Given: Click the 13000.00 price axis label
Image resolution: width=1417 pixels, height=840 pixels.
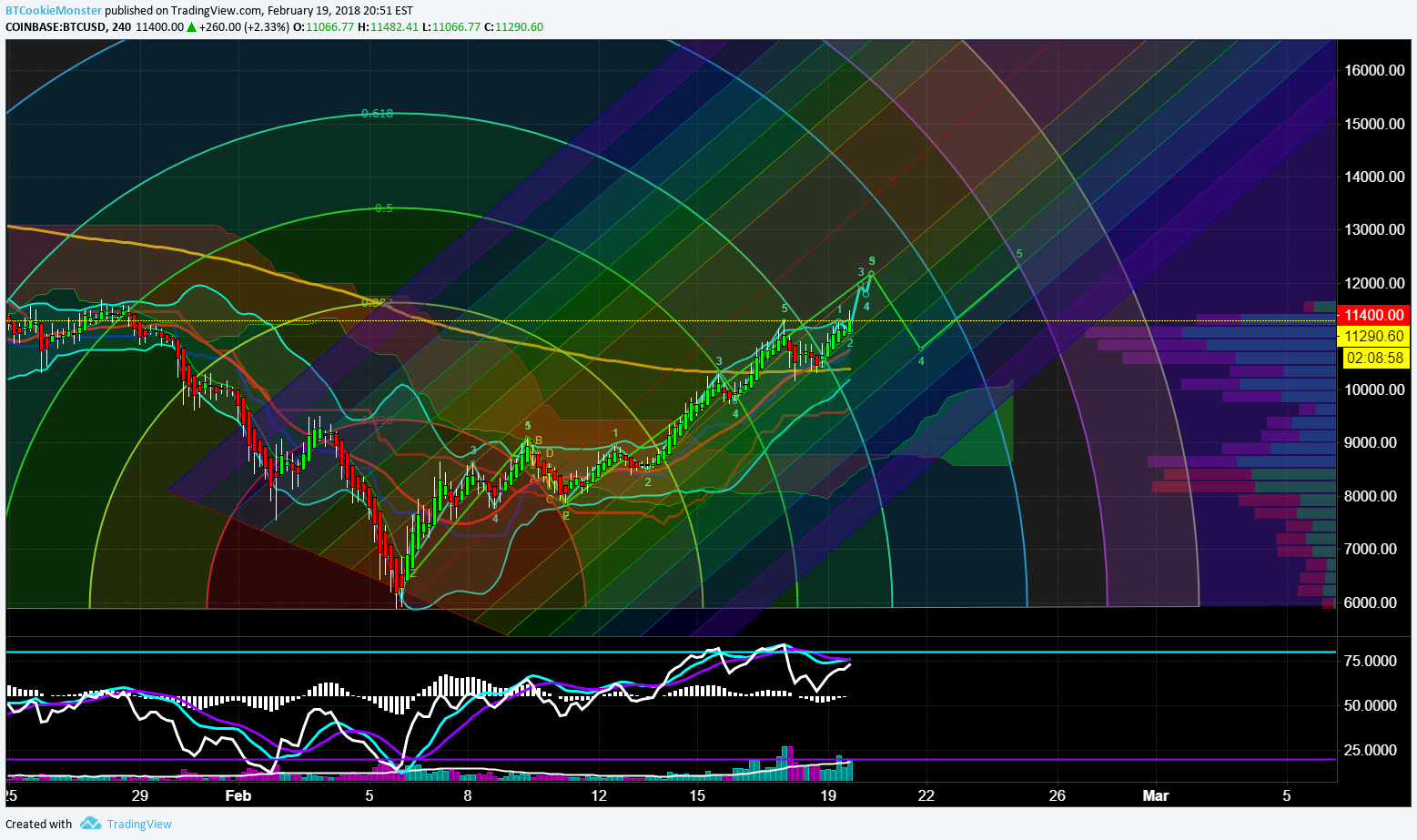Looking at the screenshot, I should tap(1374, 229).
